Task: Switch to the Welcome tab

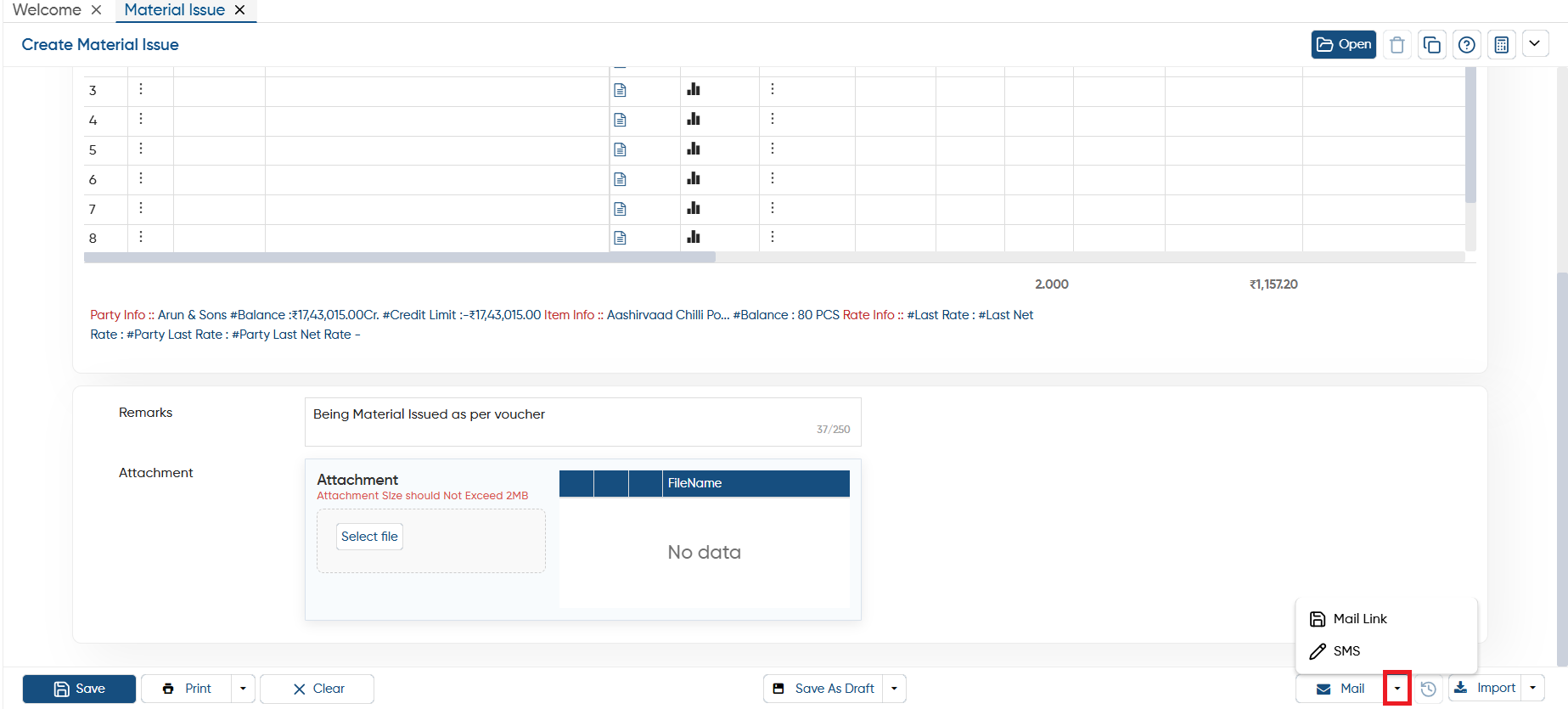Action: (x=48, y=10)
